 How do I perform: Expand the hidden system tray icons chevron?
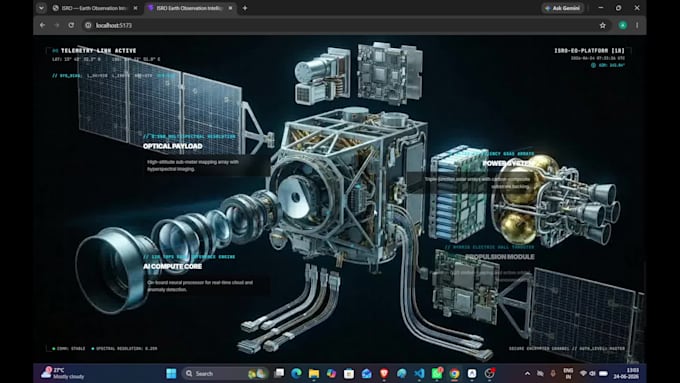tap(527, 373)
